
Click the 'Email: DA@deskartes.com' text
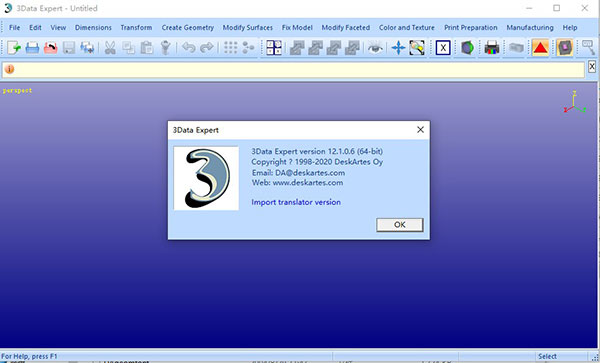coord(298,173)
